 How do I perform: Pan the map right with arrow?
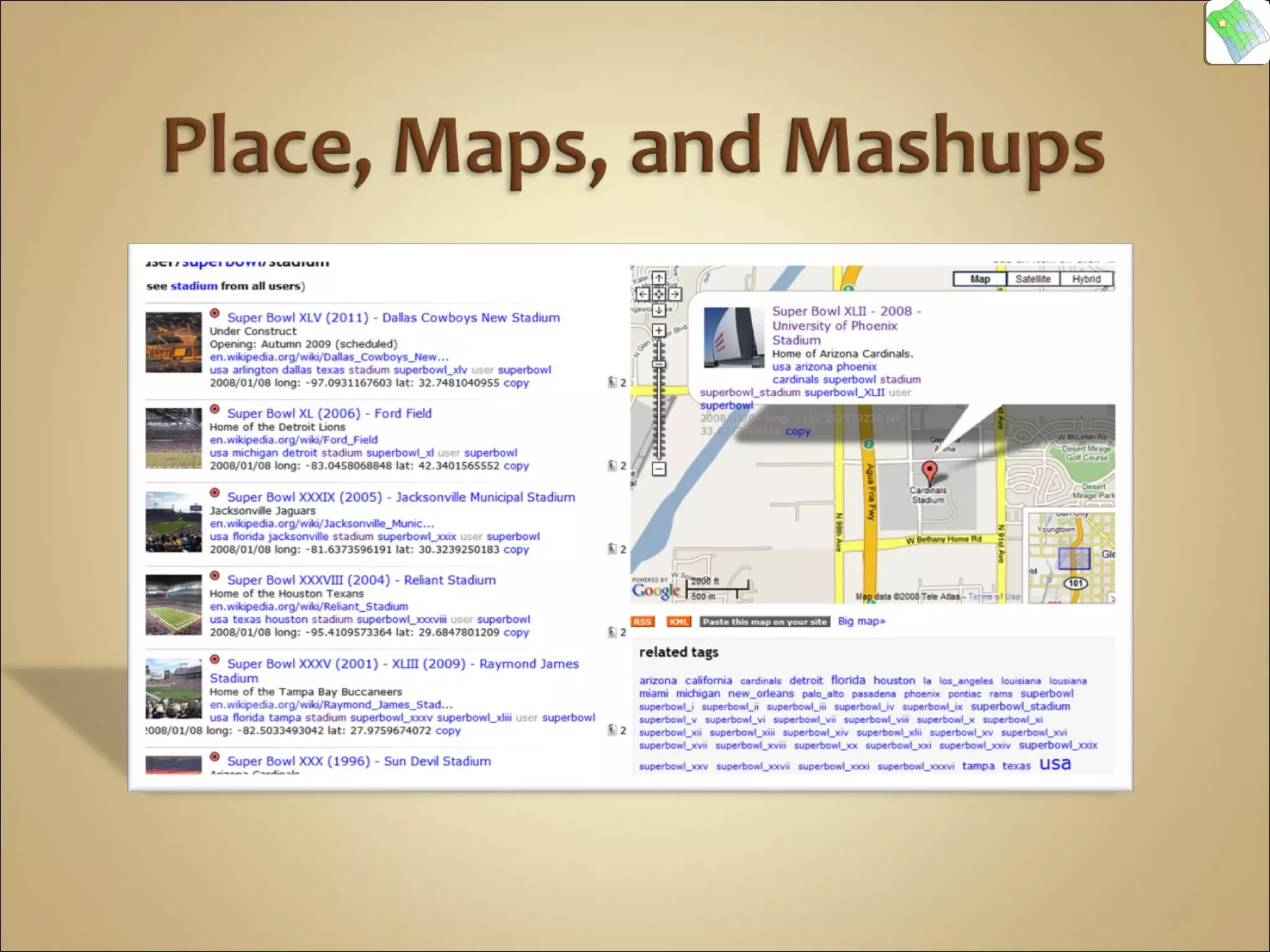click(x=675, y=294)
